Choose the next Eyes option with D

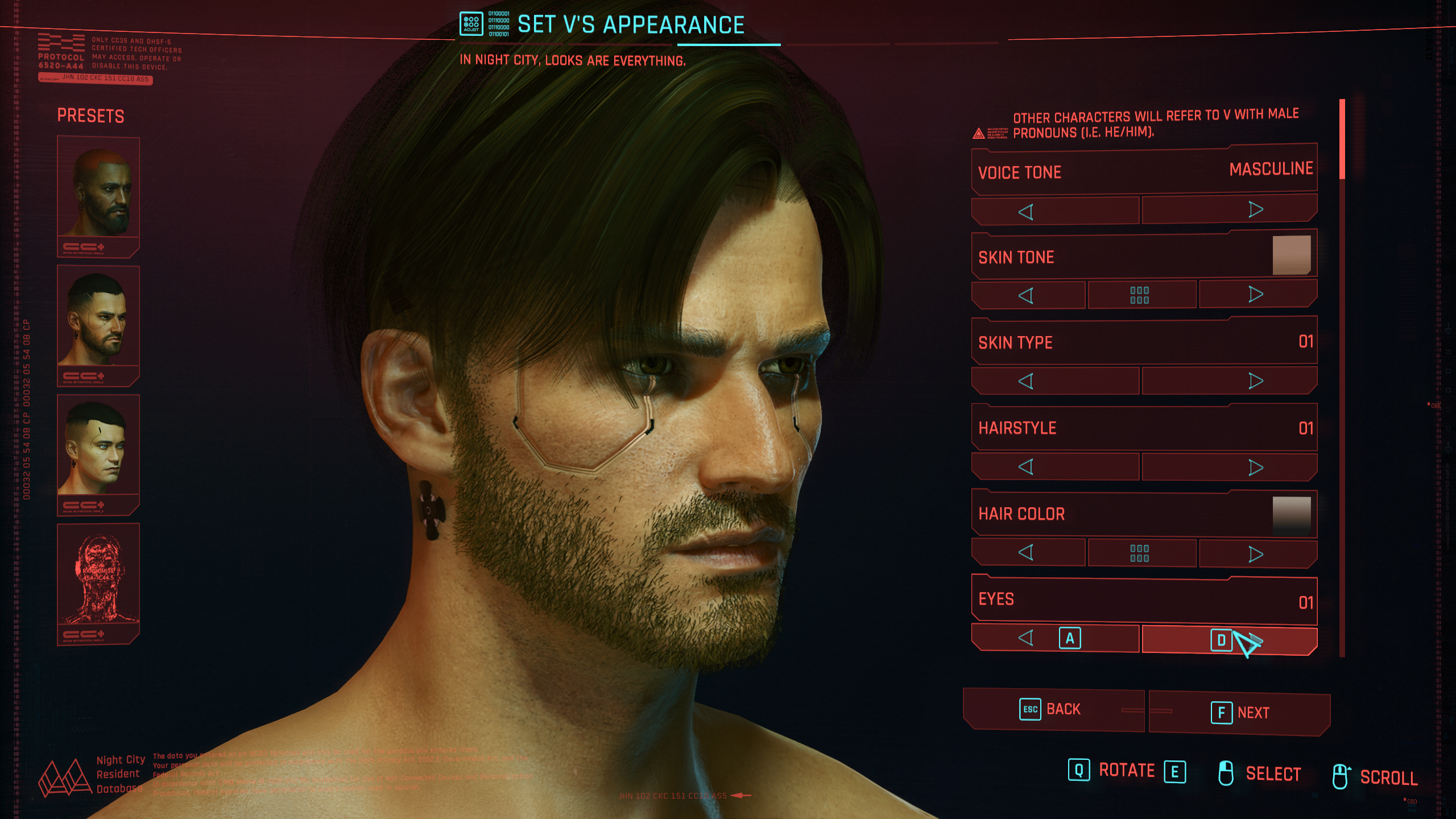(1229, 641)
